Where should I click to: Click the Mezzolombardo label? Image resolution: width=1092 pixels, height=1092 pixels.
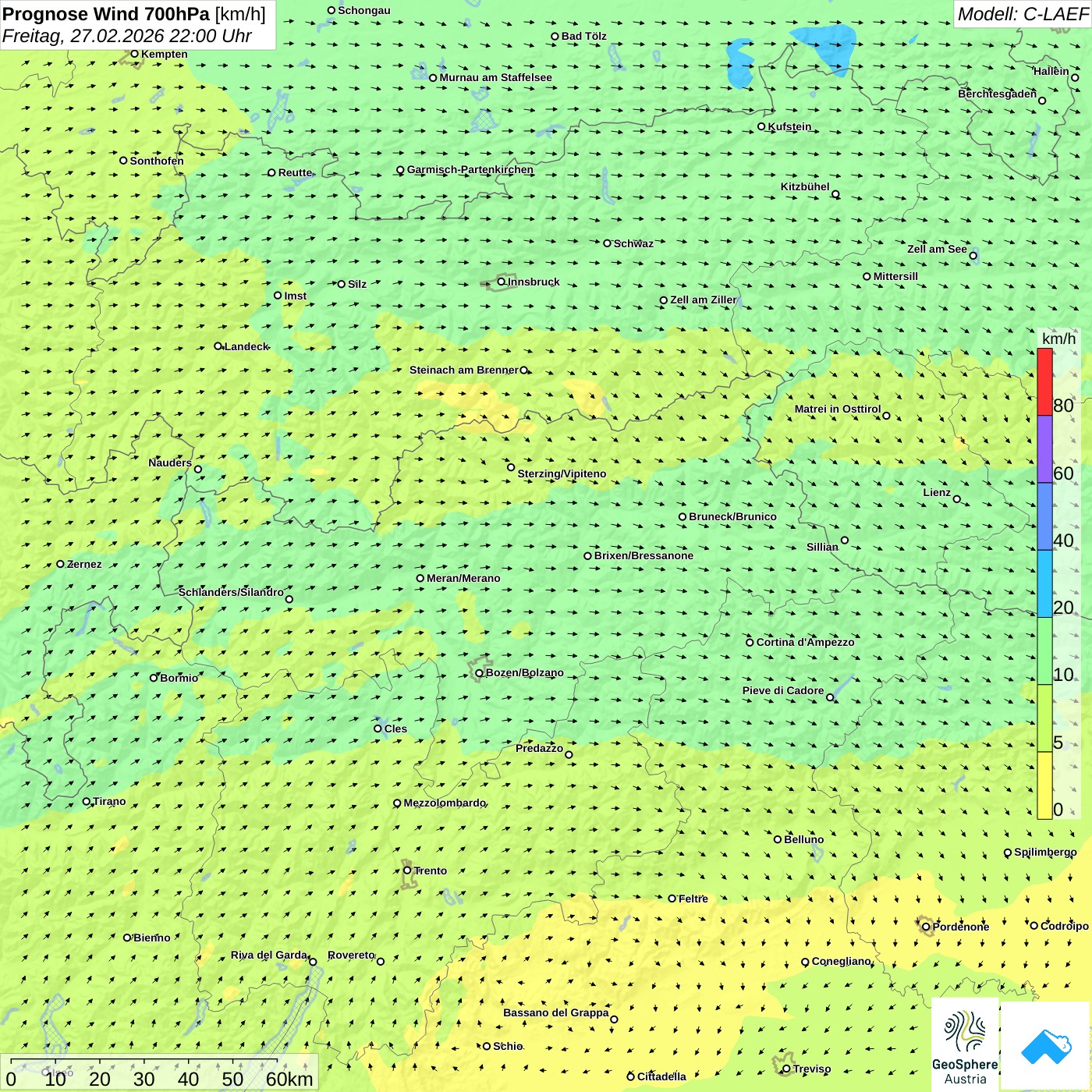coord(445,803)
